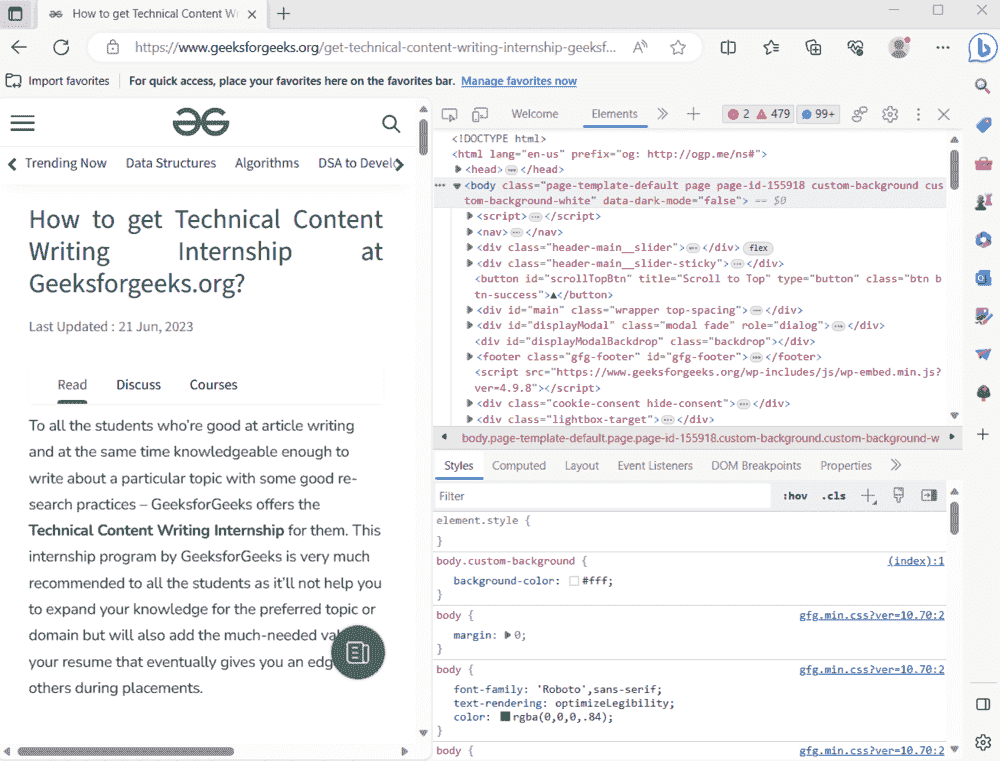The width and height of the screenshot is (1000, 761).
Task: Open the 99+ issues counter
Action: tap(818, 114)
